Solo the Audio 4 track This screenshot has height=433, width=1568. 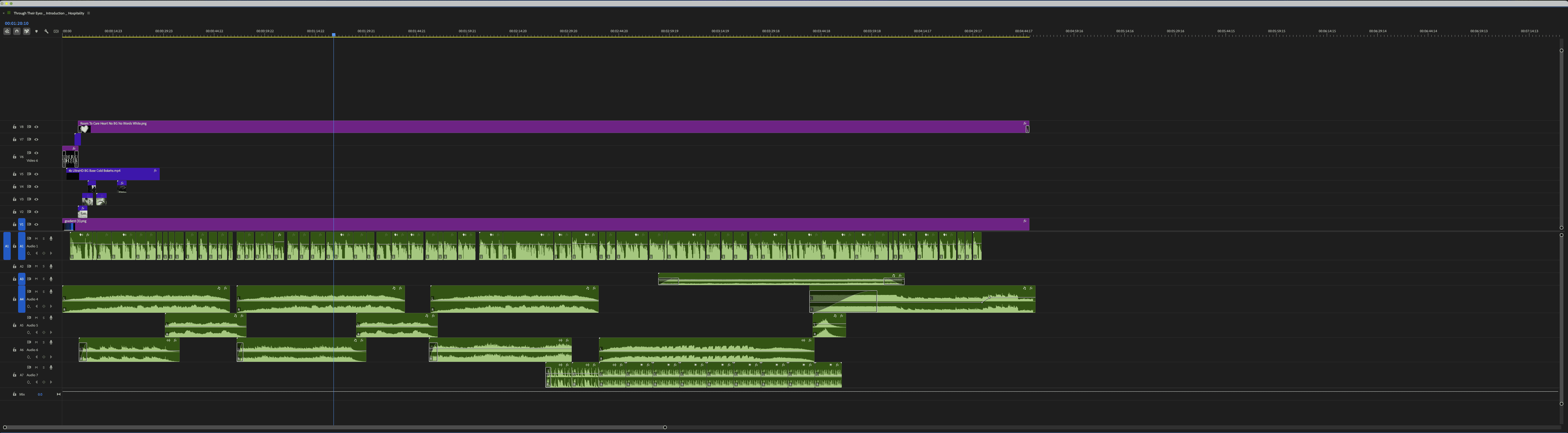[x=44, y=291]
